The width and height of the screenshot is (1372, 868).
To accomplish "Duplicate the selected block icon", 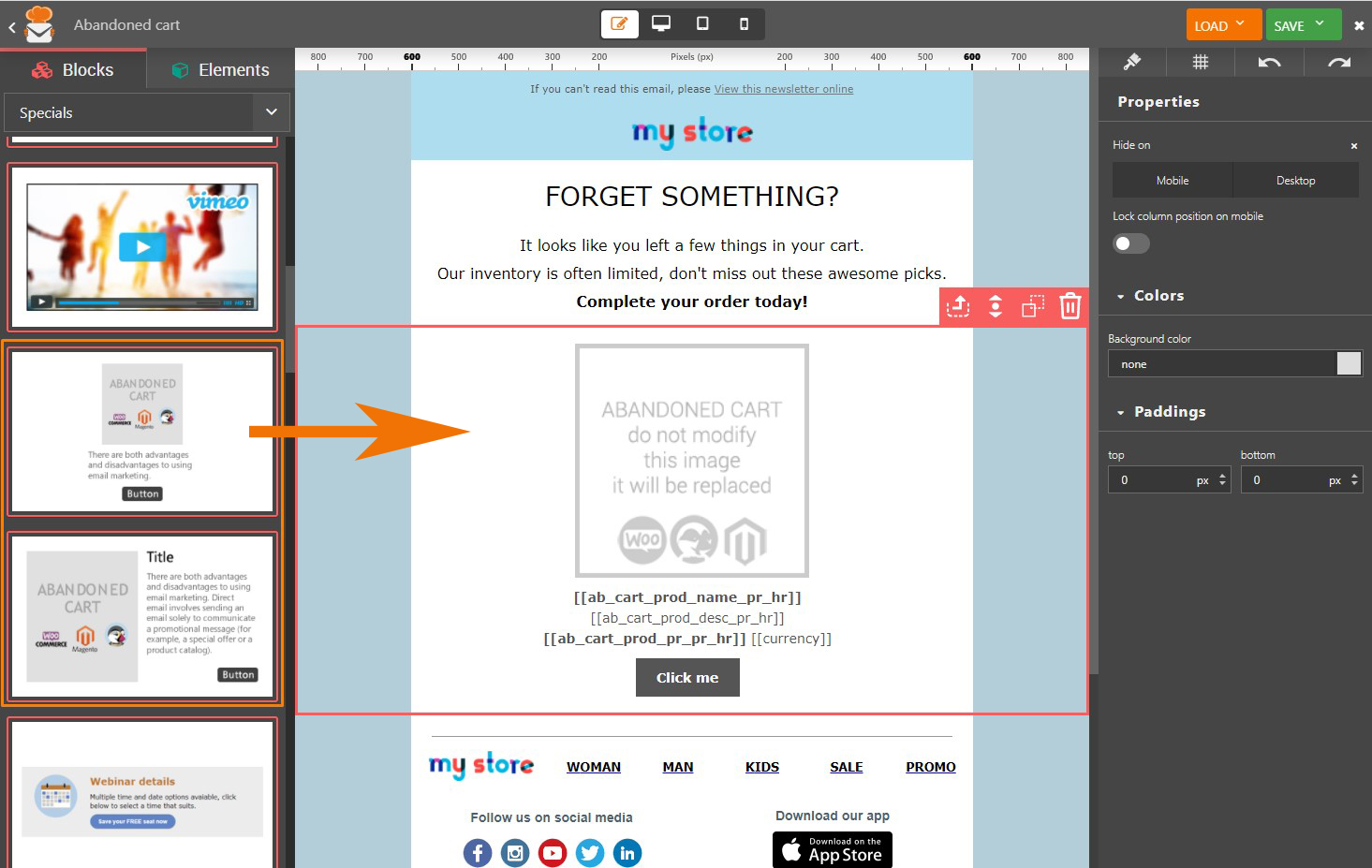I will coord(1033,306).
